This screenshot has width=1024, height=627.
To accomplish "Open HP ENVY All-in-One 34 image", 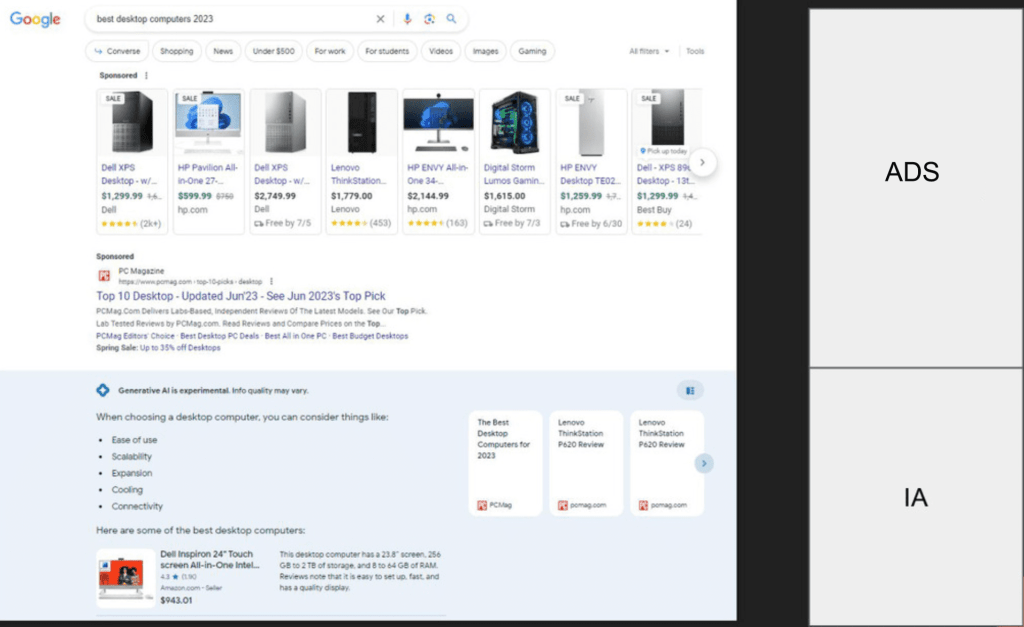I will tap(438, 122).
